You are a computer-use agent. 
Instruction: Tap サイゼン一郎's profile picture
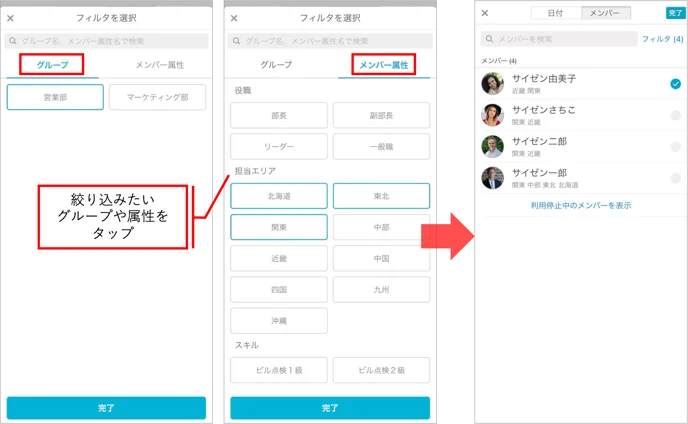492,178
